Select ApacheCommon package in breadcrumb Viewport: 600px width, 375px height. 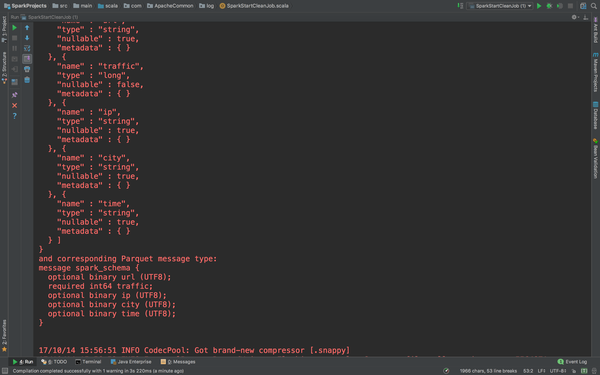click(x=170, y=6)
